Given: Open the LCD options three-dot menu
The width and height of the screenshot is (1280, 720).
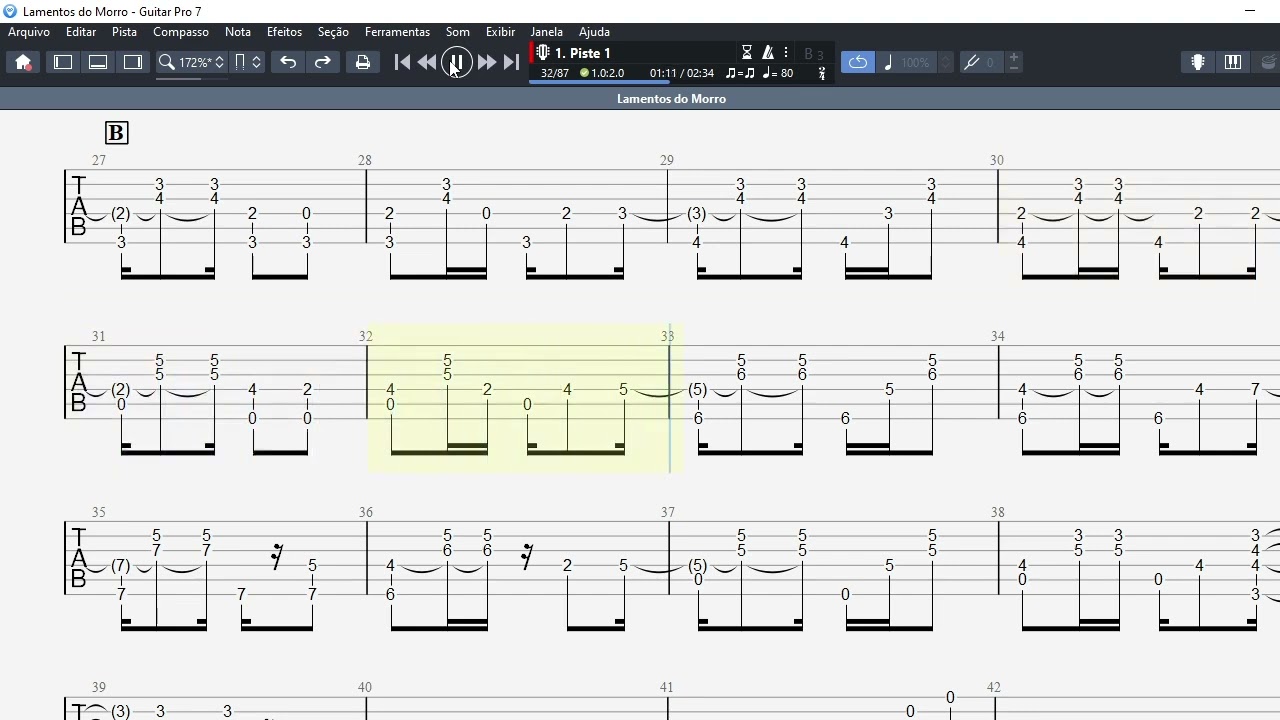Looking at the screenshot, I should tap(786, 53).
